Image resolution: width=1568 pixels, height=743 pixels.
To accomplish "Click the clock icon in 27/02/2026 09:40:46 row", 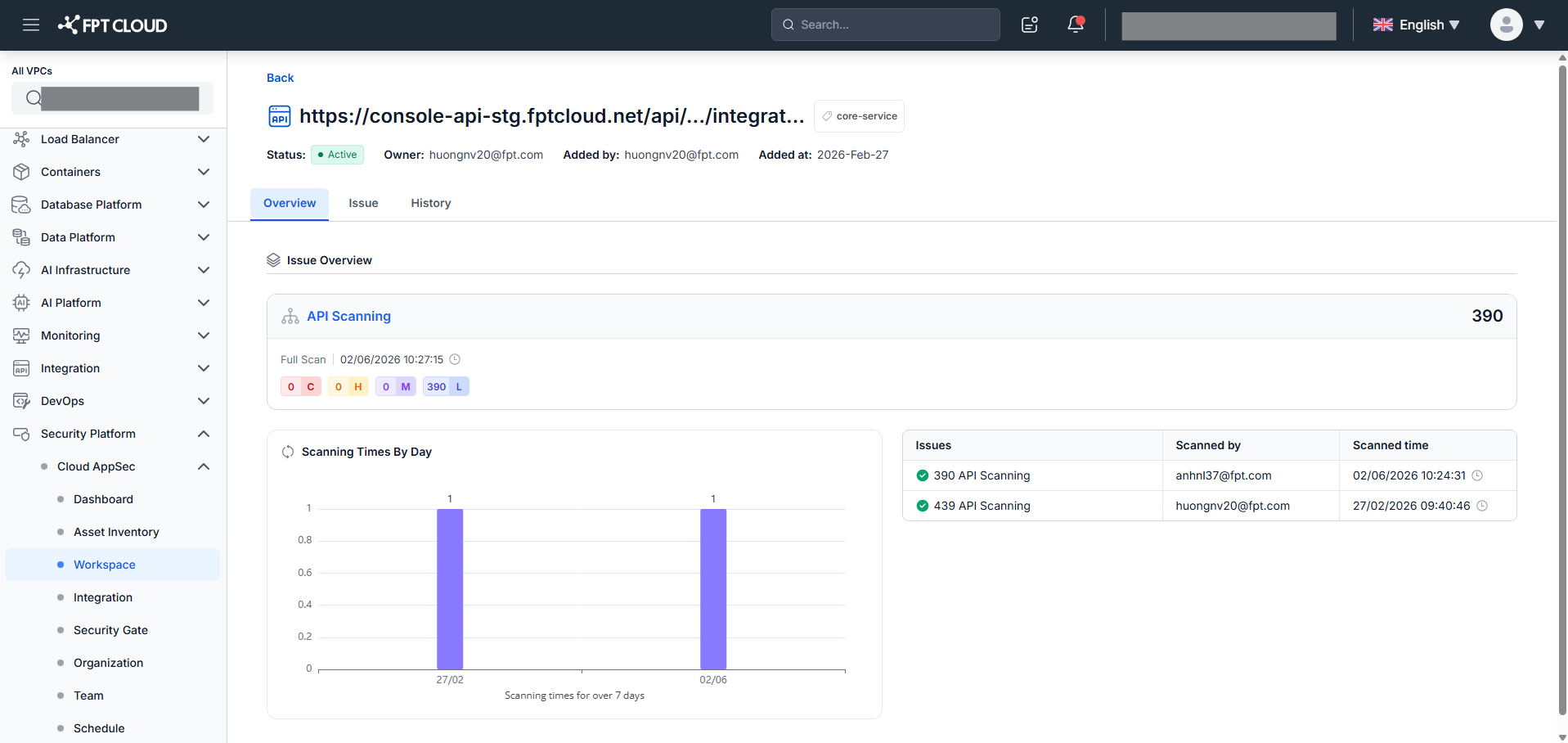I will pos(1482,506).
